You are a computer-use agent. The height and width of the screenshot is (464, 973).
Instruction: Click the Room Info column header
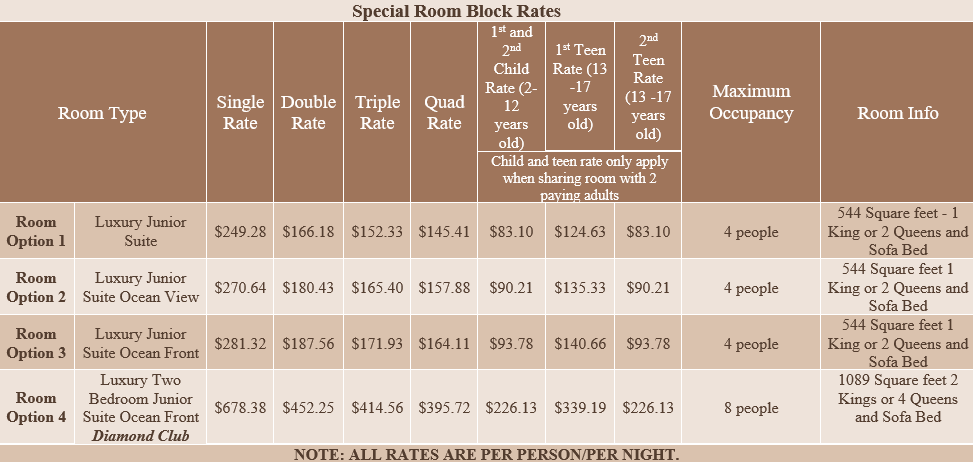click(897, 113)
